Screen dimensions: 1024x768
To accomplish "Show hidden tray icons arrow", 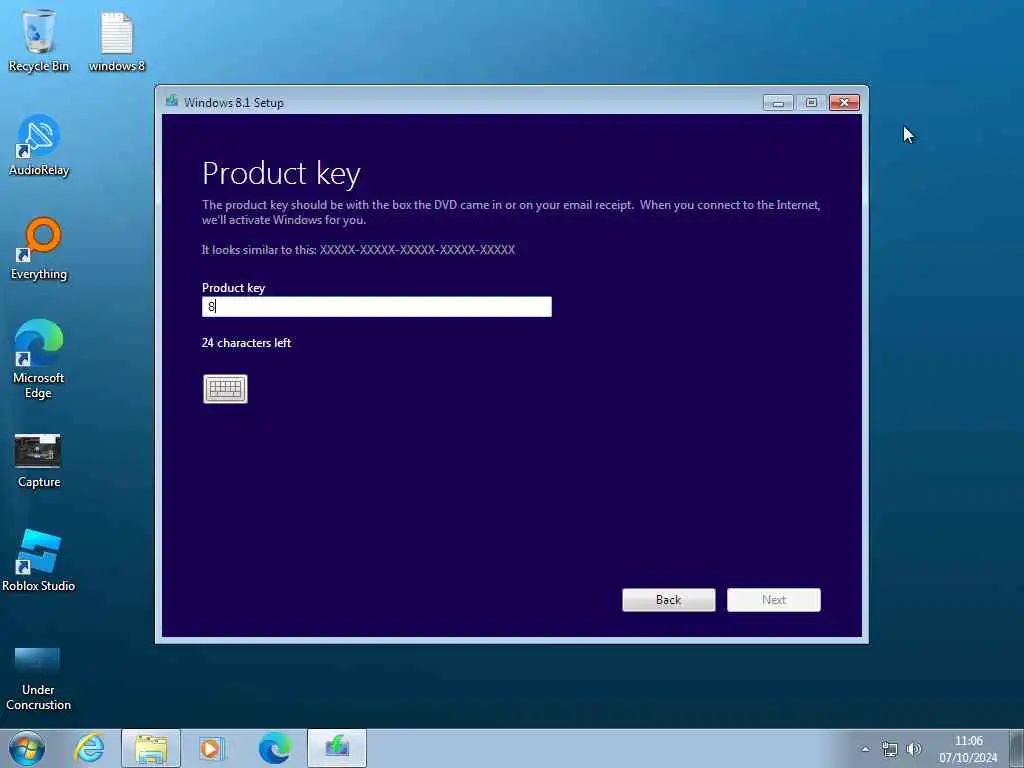I will [865, 749].
